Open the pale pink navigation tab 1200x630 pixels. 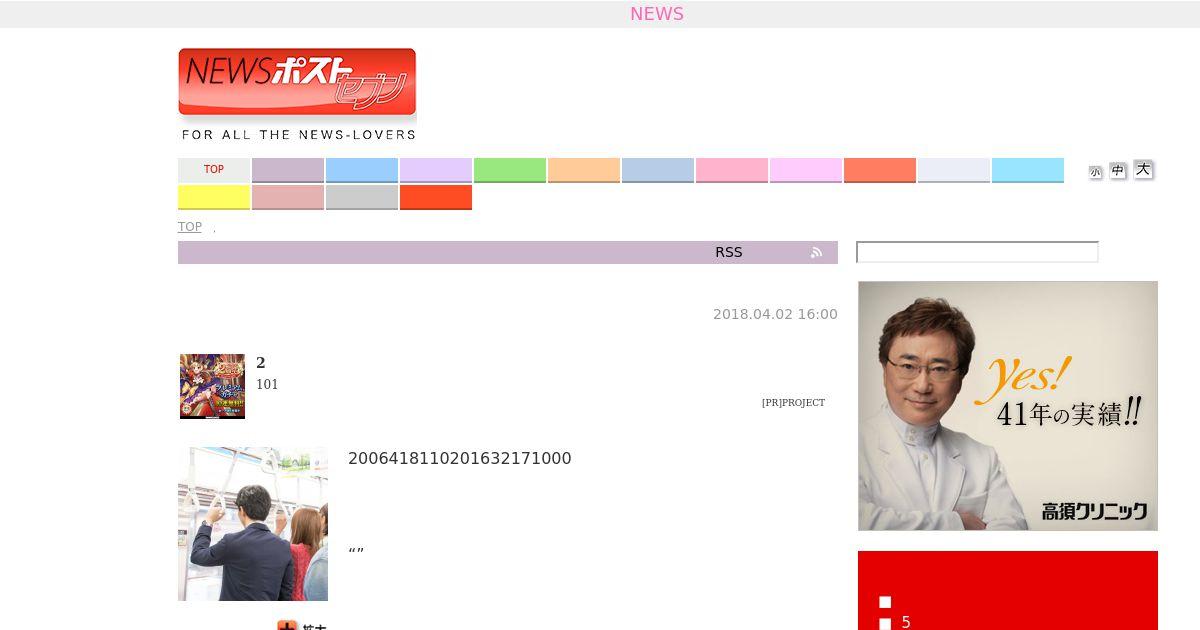point(806,170)
